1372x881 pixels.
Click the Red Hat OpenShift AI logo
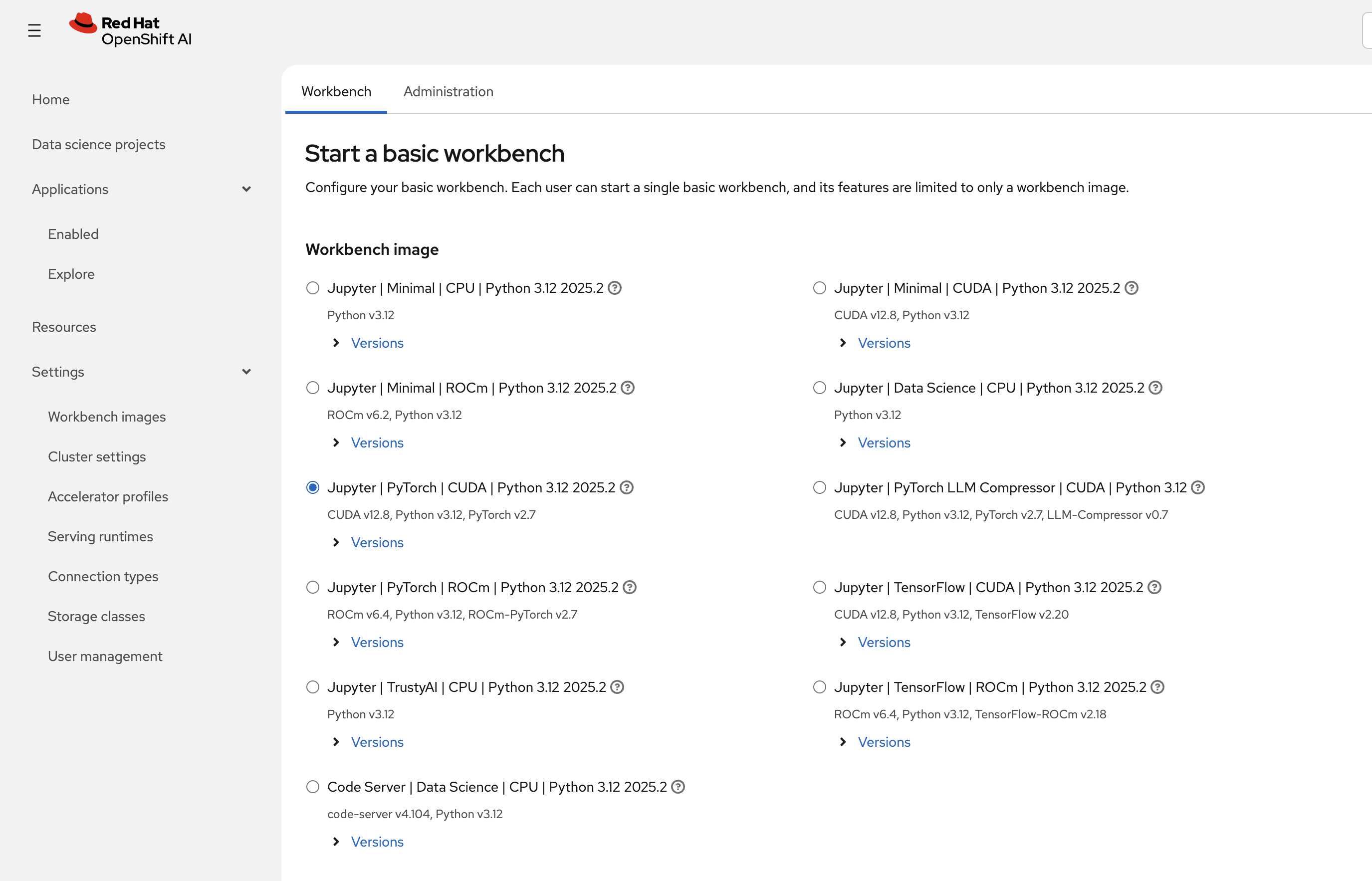[x=130, y=30]
